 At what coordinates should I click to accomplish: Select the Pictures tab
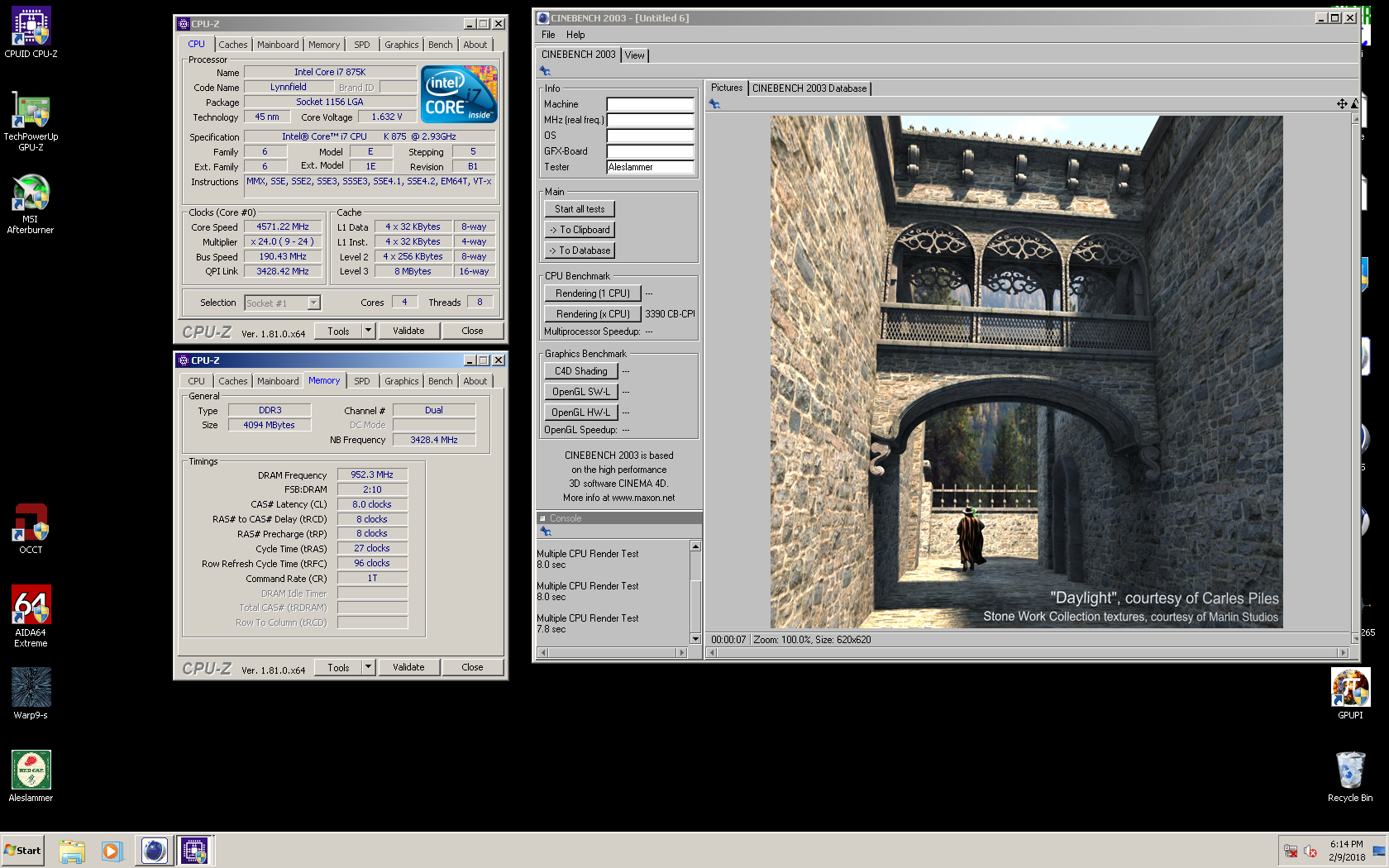point(727,88)
